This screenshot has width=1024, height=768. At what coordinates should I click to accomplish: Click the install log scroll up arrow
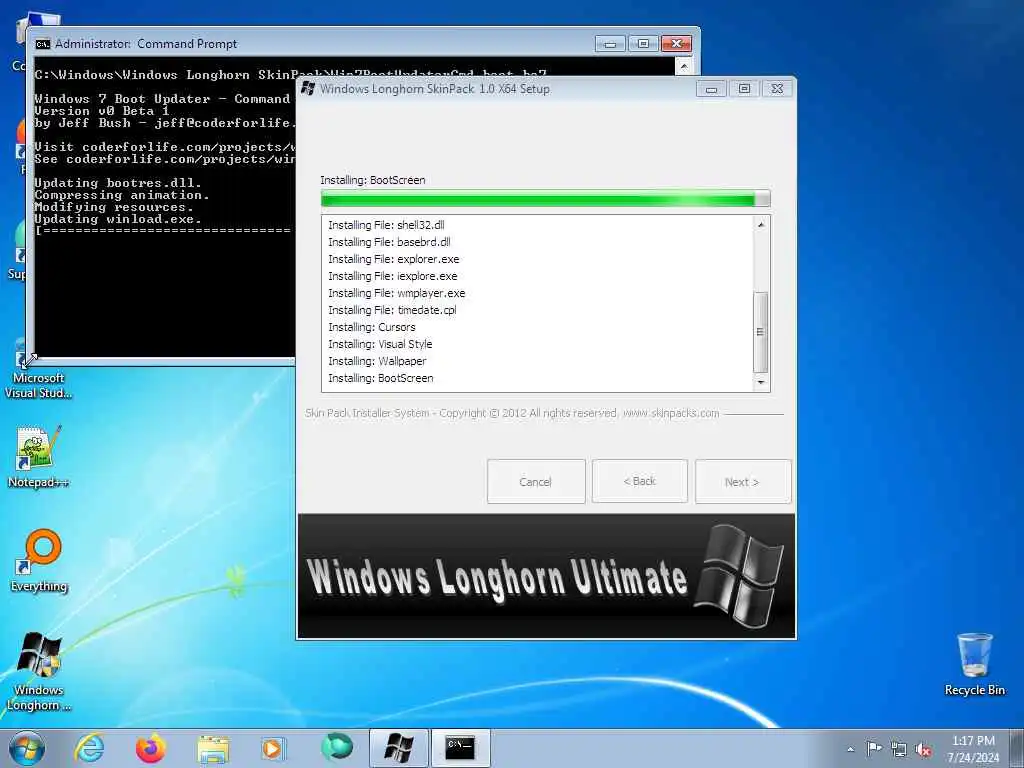(761, 225)
